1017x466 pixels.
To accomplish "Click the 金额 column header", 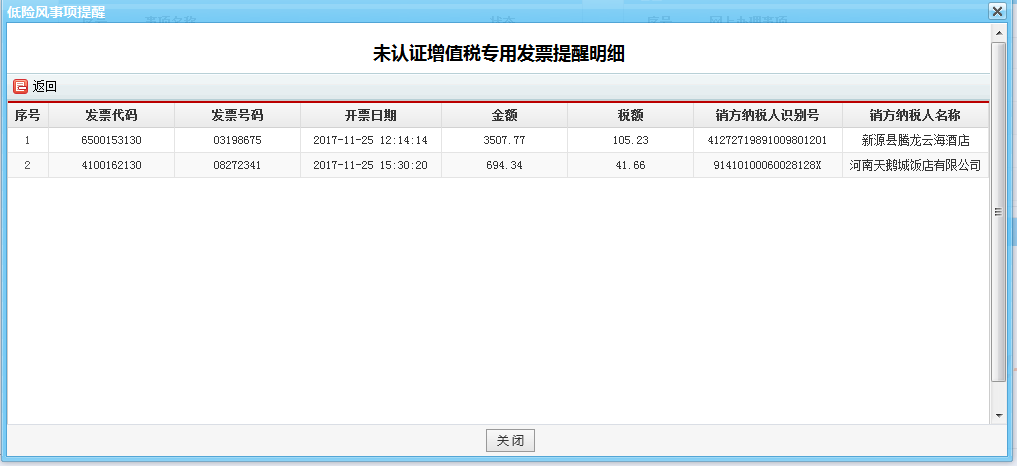I will click(x=504, y=115).
